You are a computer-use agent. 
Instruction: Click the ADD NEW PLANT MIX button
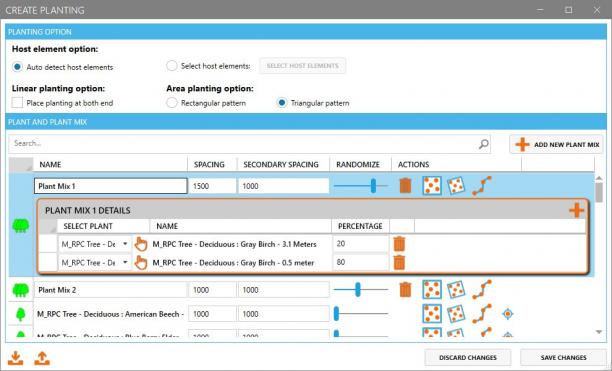[556, 144]
